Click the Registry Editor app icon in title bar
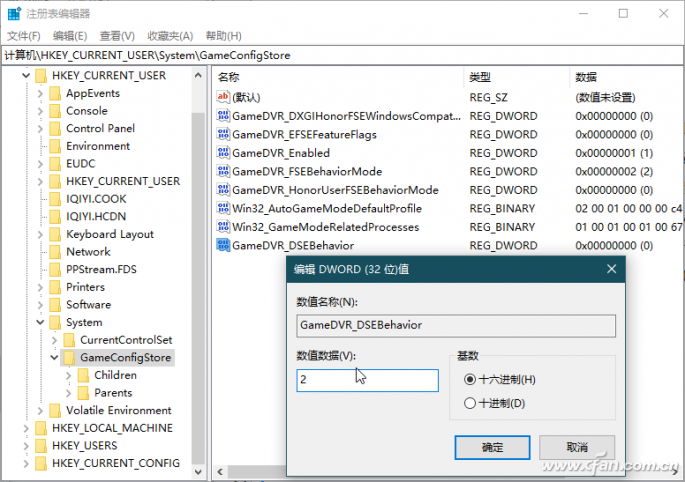This screenshot has width=685, height=482. point(14,14)
